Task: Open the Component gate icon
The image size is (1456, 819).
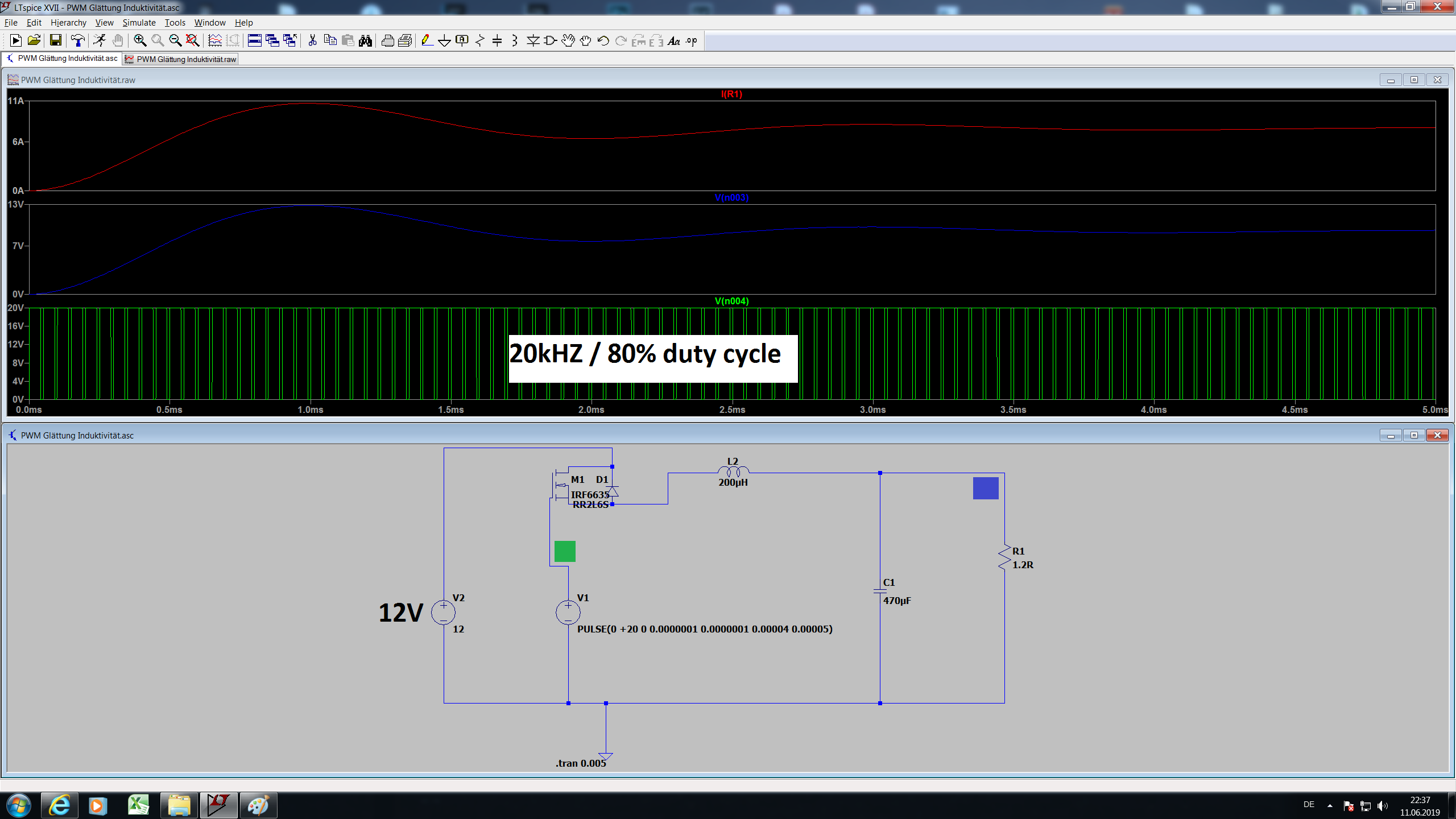Action: [x=551, y=40]
